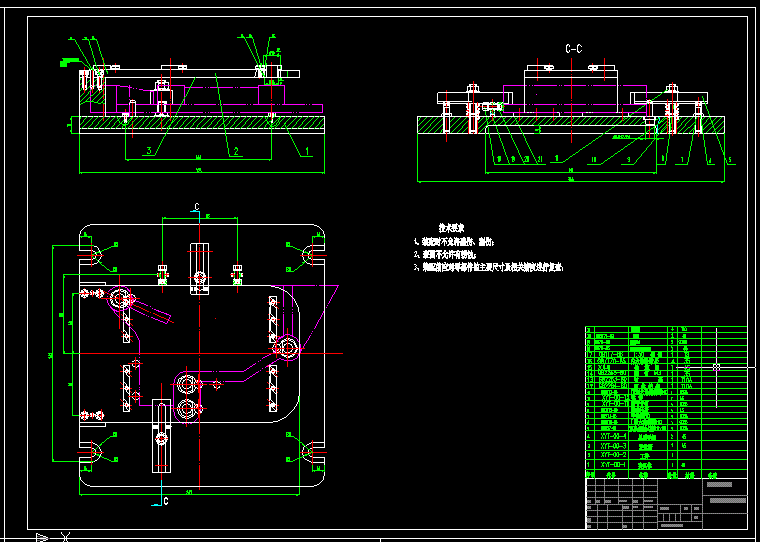Select technical requirement line 1

tap(454, 241)
